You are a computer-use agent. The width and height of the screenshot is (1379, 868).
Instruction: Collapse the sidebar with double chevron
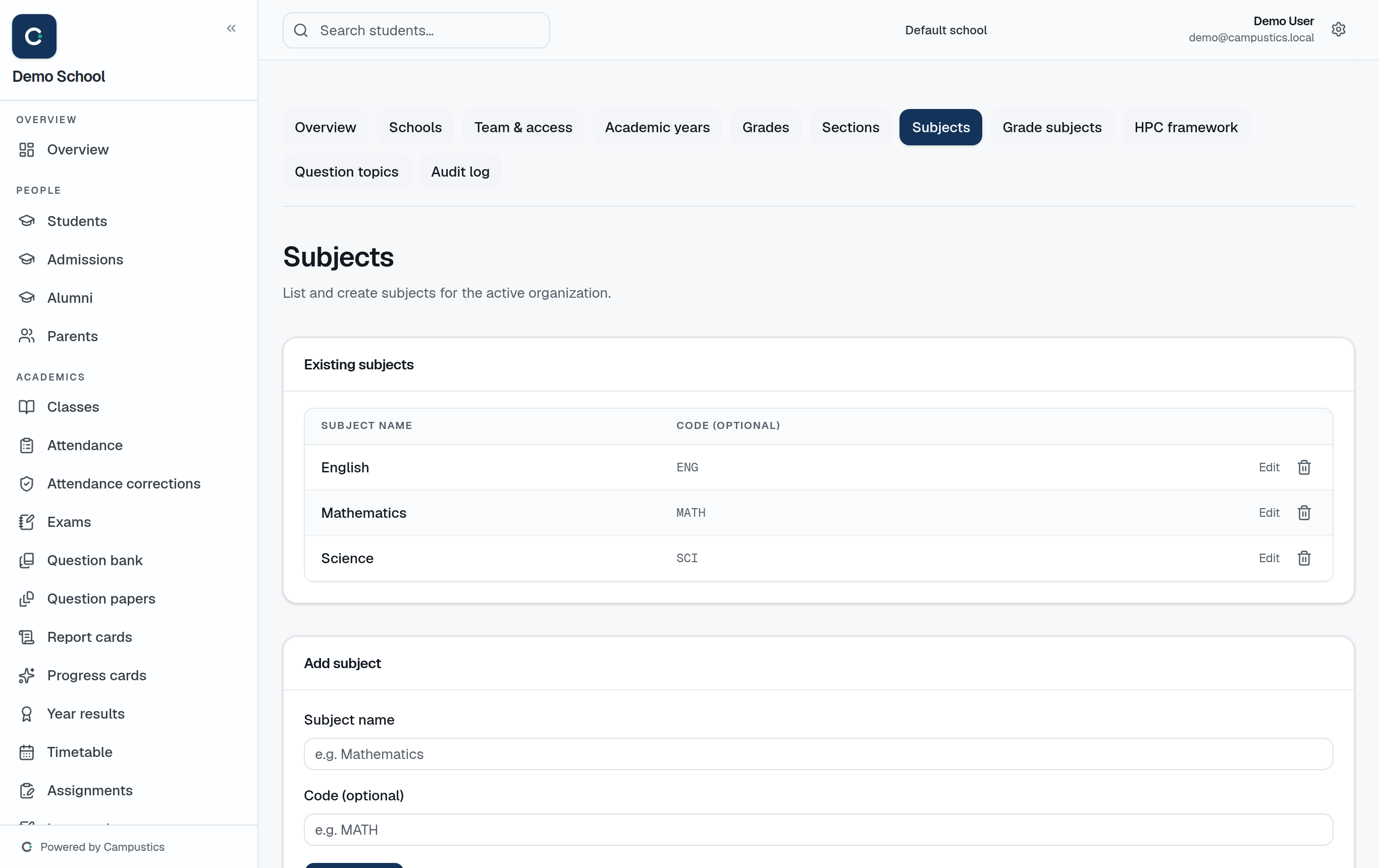(231, 29)
